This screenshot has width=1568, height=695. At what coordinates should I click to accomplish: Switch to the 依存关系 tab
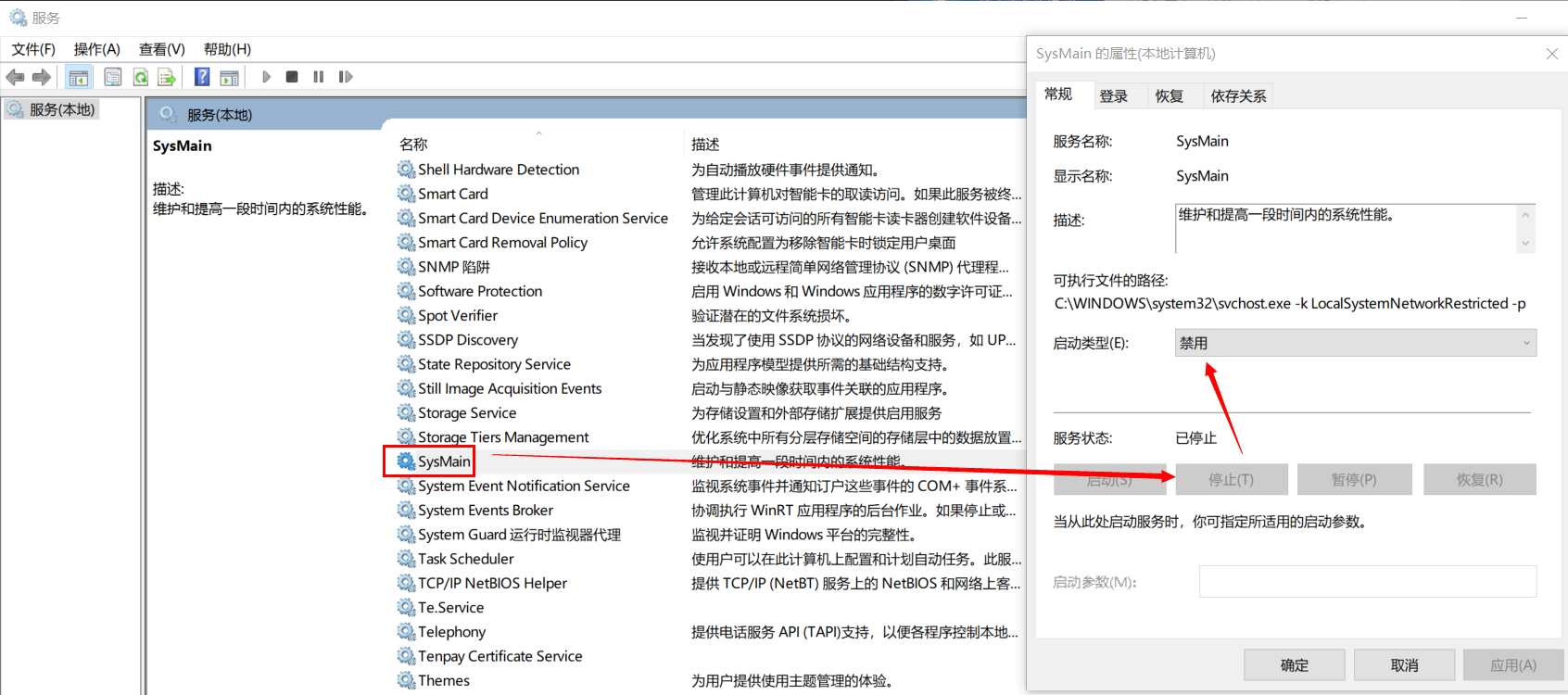[x=1238, y=95]
